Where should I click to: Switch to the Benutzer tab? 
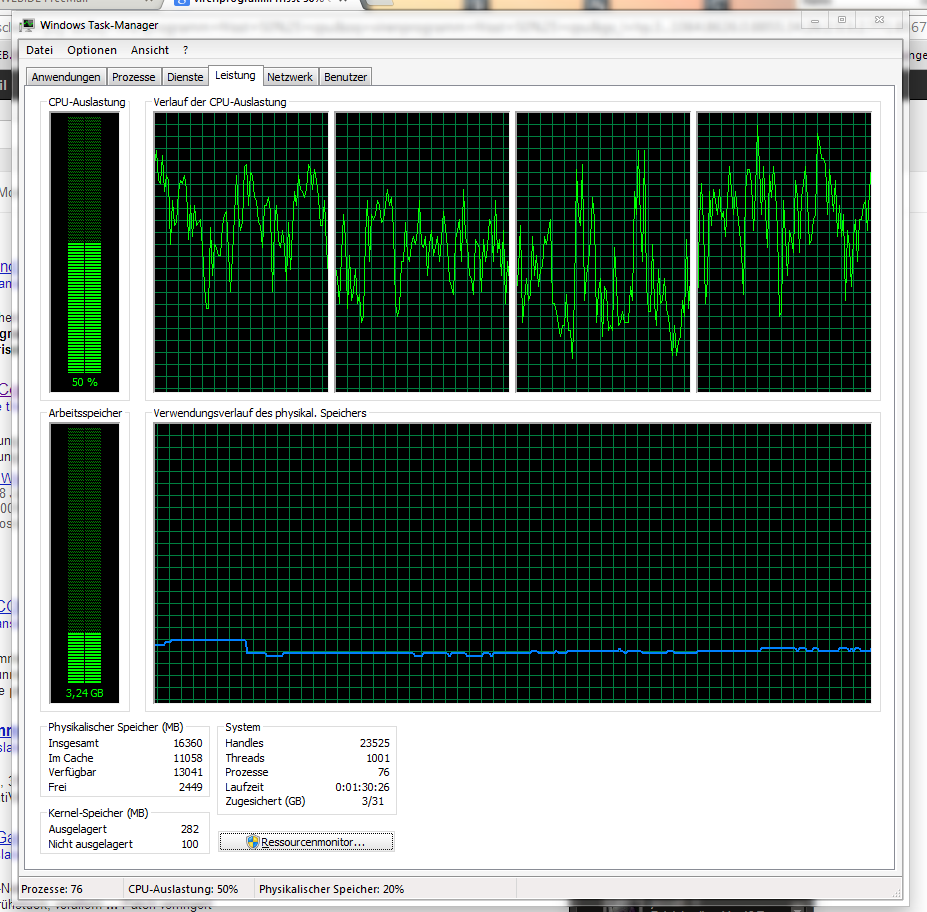pos(345,77)
